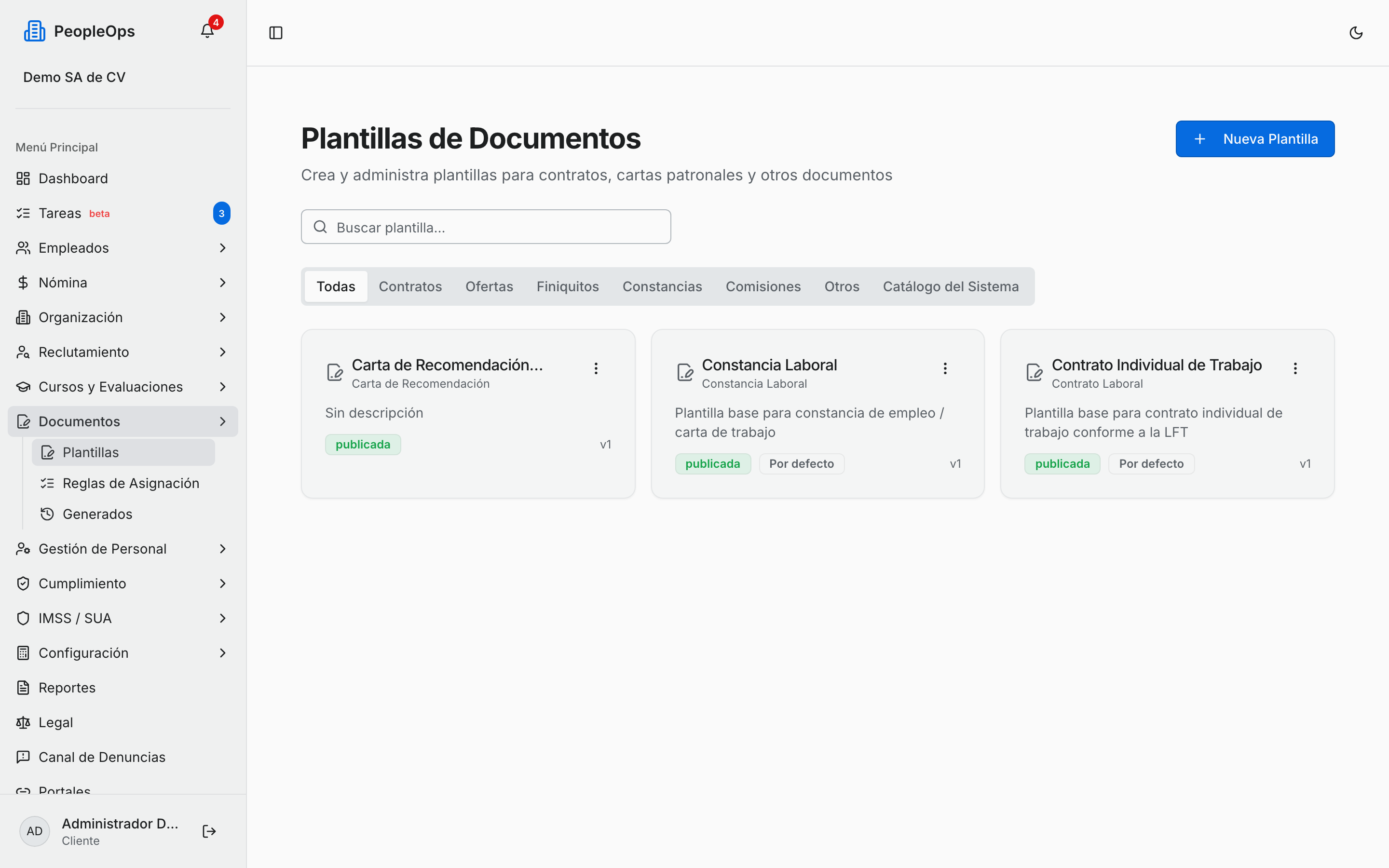
Task: Click the Constancia Laboral card document icon
Action: (x=685, y=372)
